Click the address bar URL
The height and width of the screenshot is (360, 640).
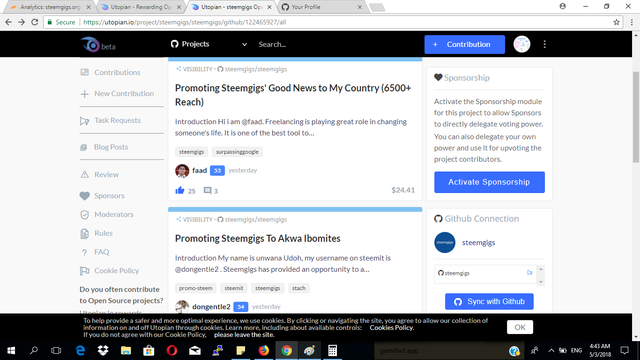184,22
